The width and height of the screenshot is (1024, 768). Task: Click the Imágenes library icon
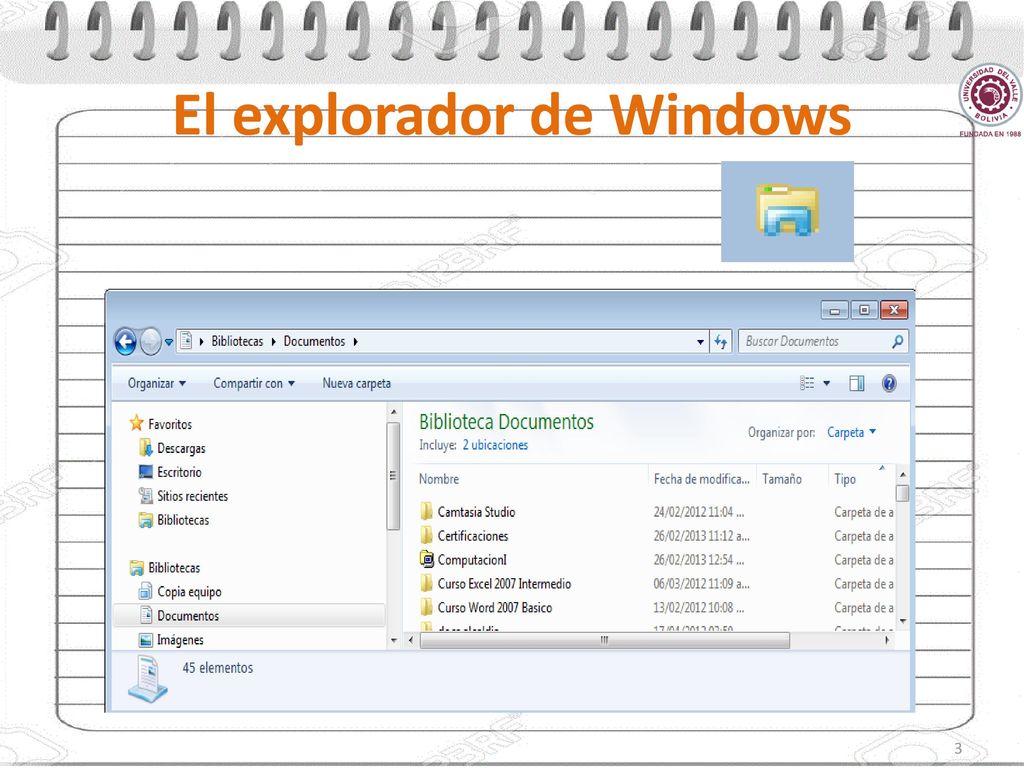coord(146,640)
